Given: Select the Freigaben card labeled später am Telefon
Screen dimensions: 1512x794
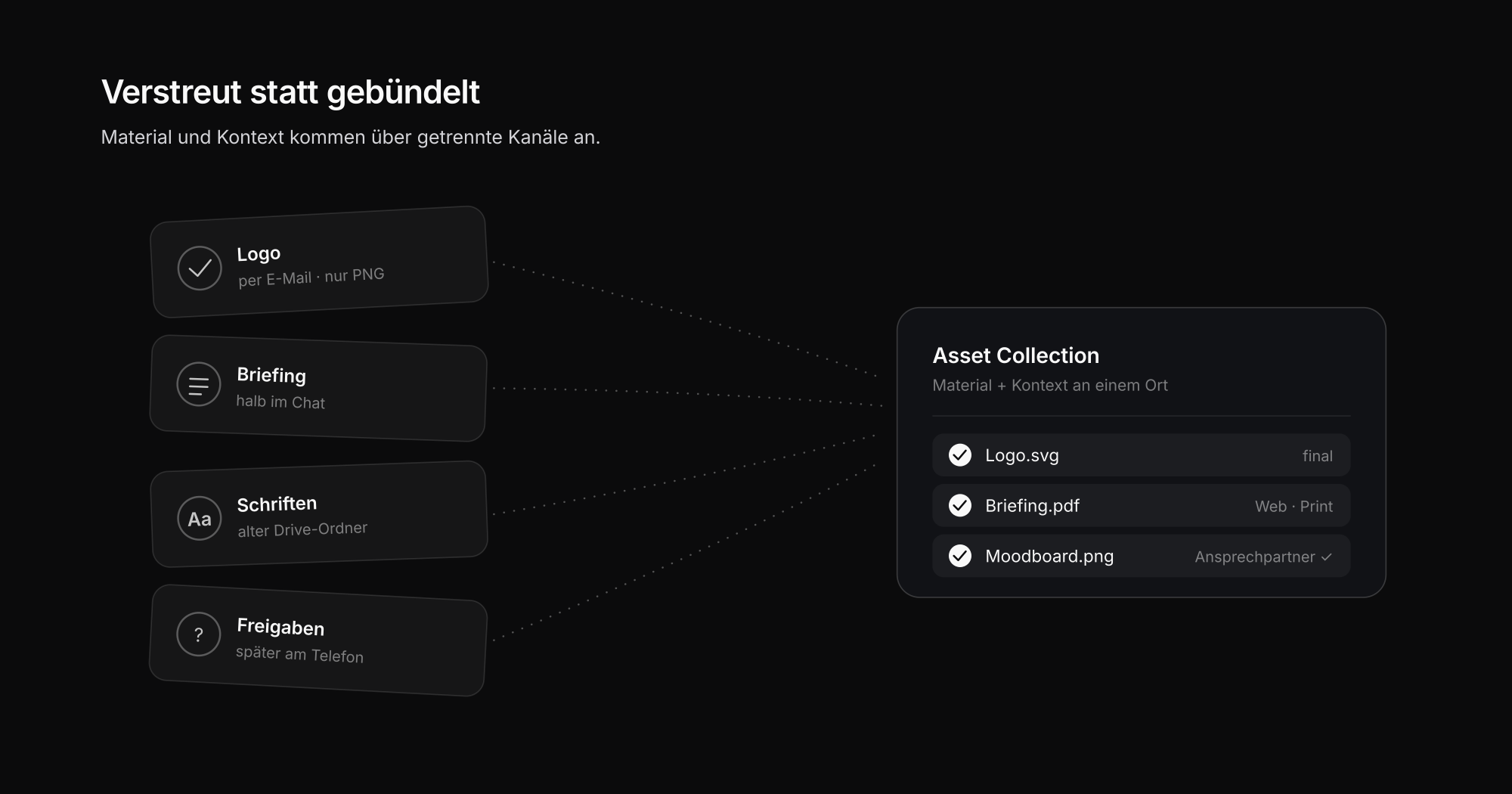Looking at the screenshot, I should pyautogui.click(x=318, y=640).
